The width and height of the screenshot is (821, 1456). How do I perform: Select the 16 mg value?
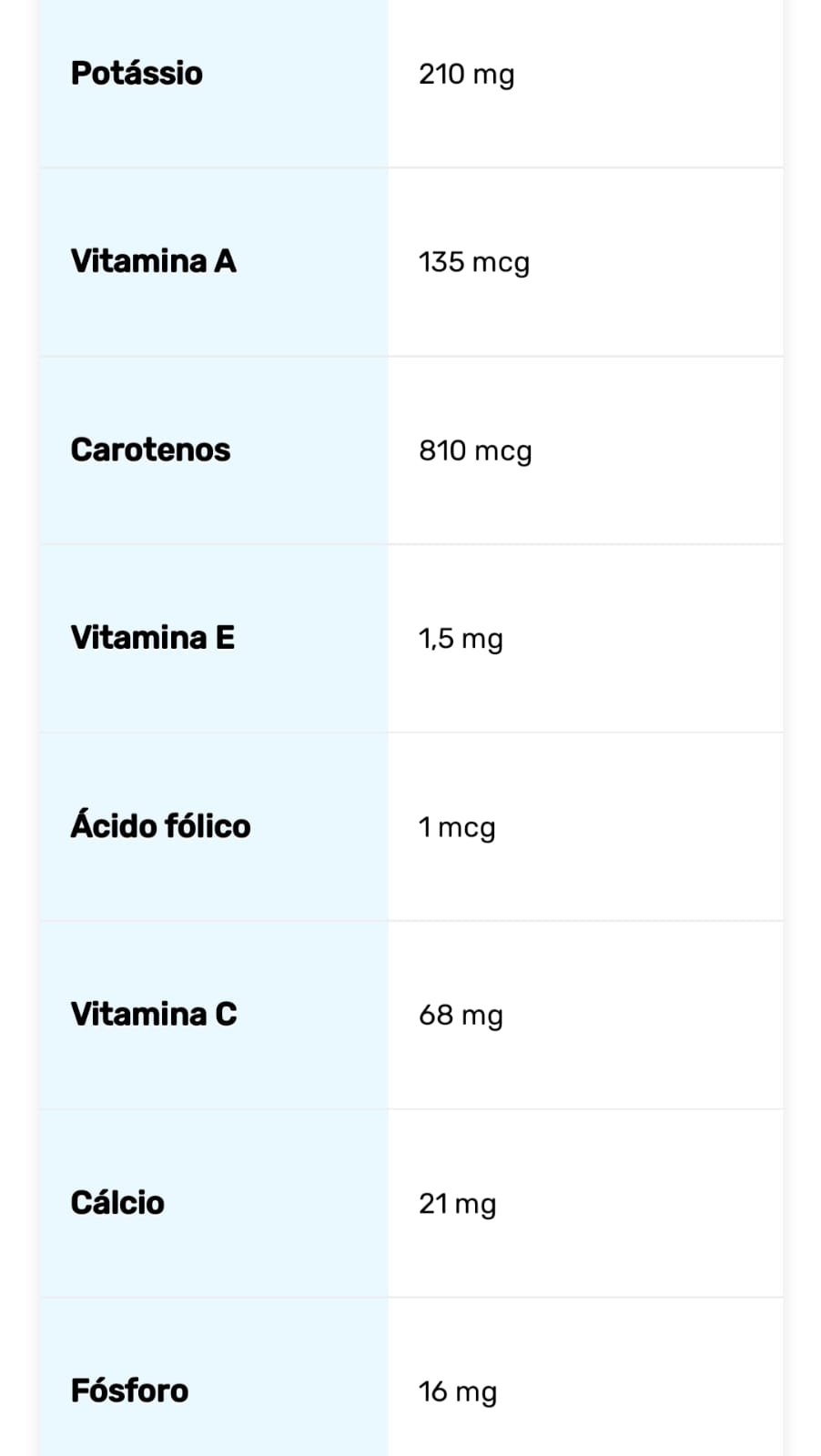[x=457, y=1391]
